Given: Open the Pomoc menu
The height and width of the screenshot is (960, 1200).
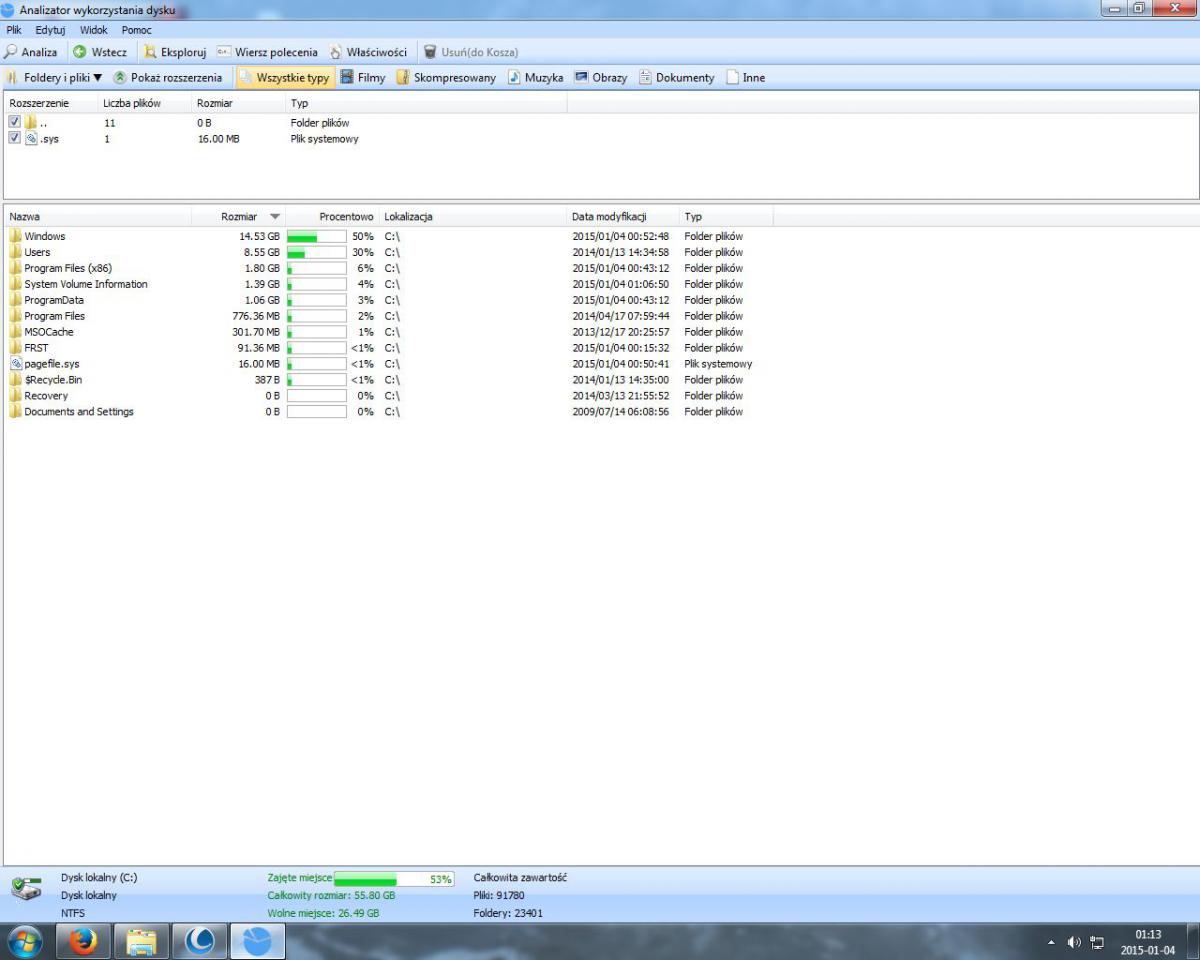Looking at the screenshot, I should point(137,30).
